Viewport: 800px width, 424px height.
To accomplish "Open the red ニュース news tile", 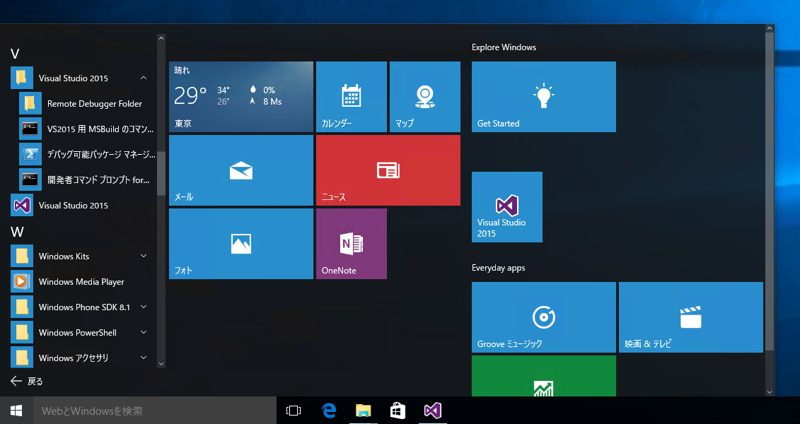I will point(388,170).
